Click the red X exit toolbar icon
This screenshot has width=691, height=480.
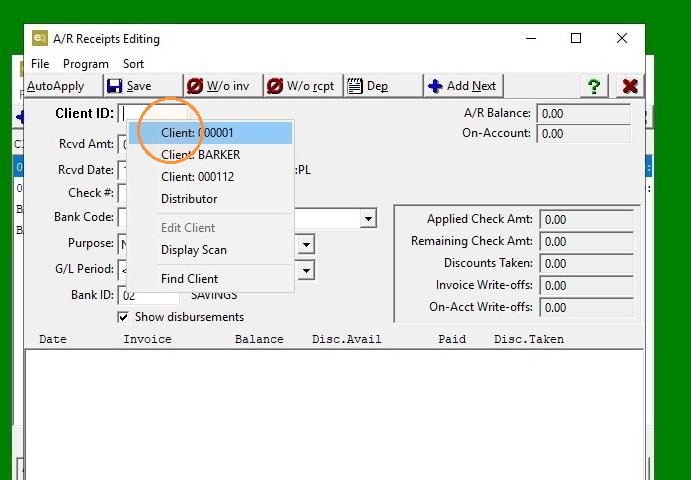[630, 86]
